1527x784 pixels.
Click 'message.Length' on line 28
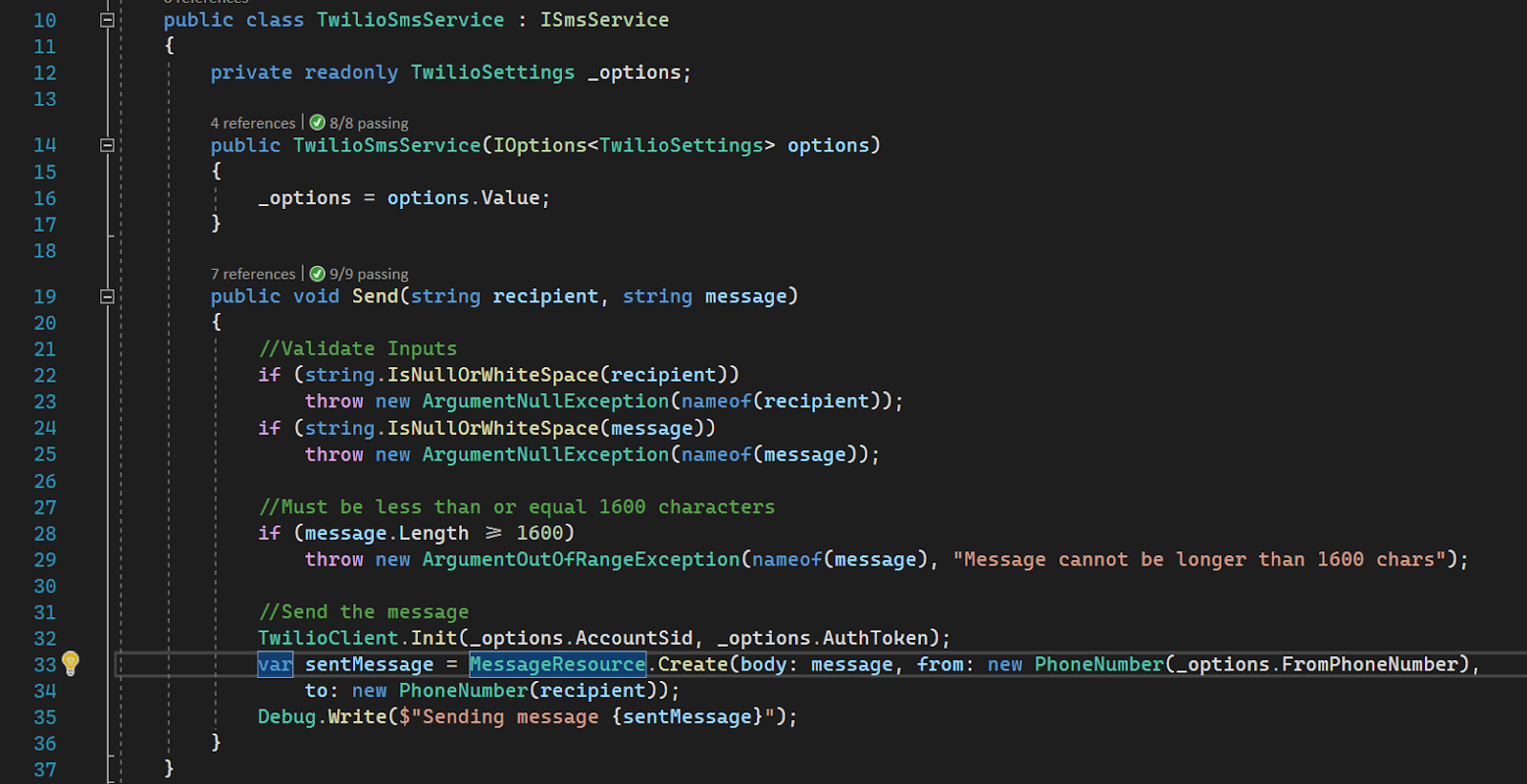click(387, 533)
